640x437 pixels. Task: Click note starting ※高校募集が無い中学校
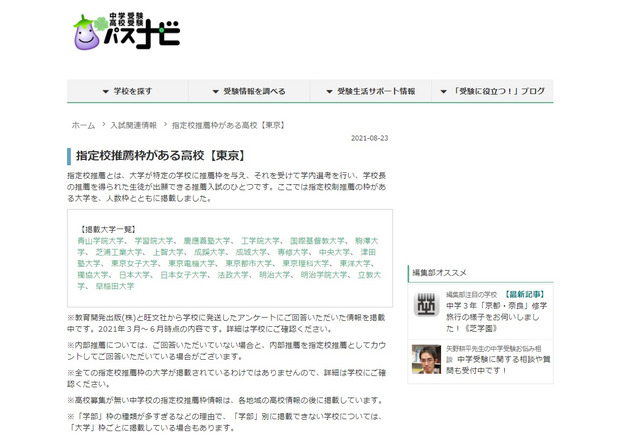[x=226, y=400]
